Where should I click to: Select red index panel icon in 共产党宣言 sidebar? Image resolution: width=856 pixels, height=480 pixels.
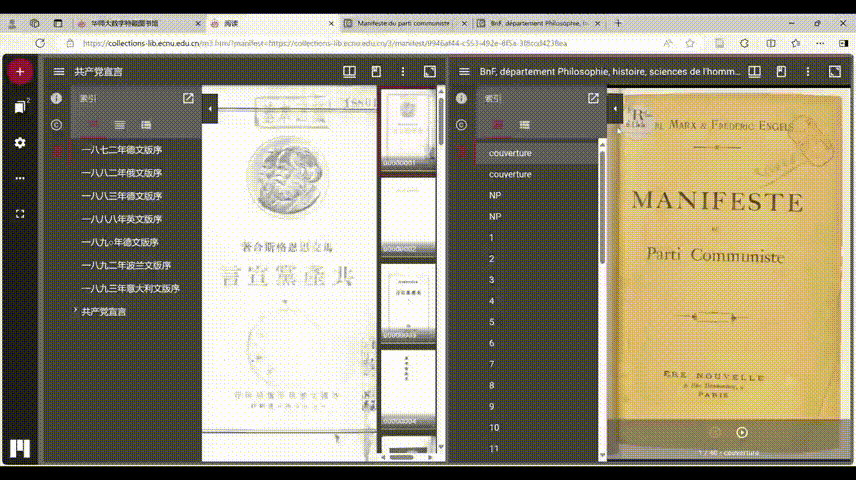[x=57, y=152]
